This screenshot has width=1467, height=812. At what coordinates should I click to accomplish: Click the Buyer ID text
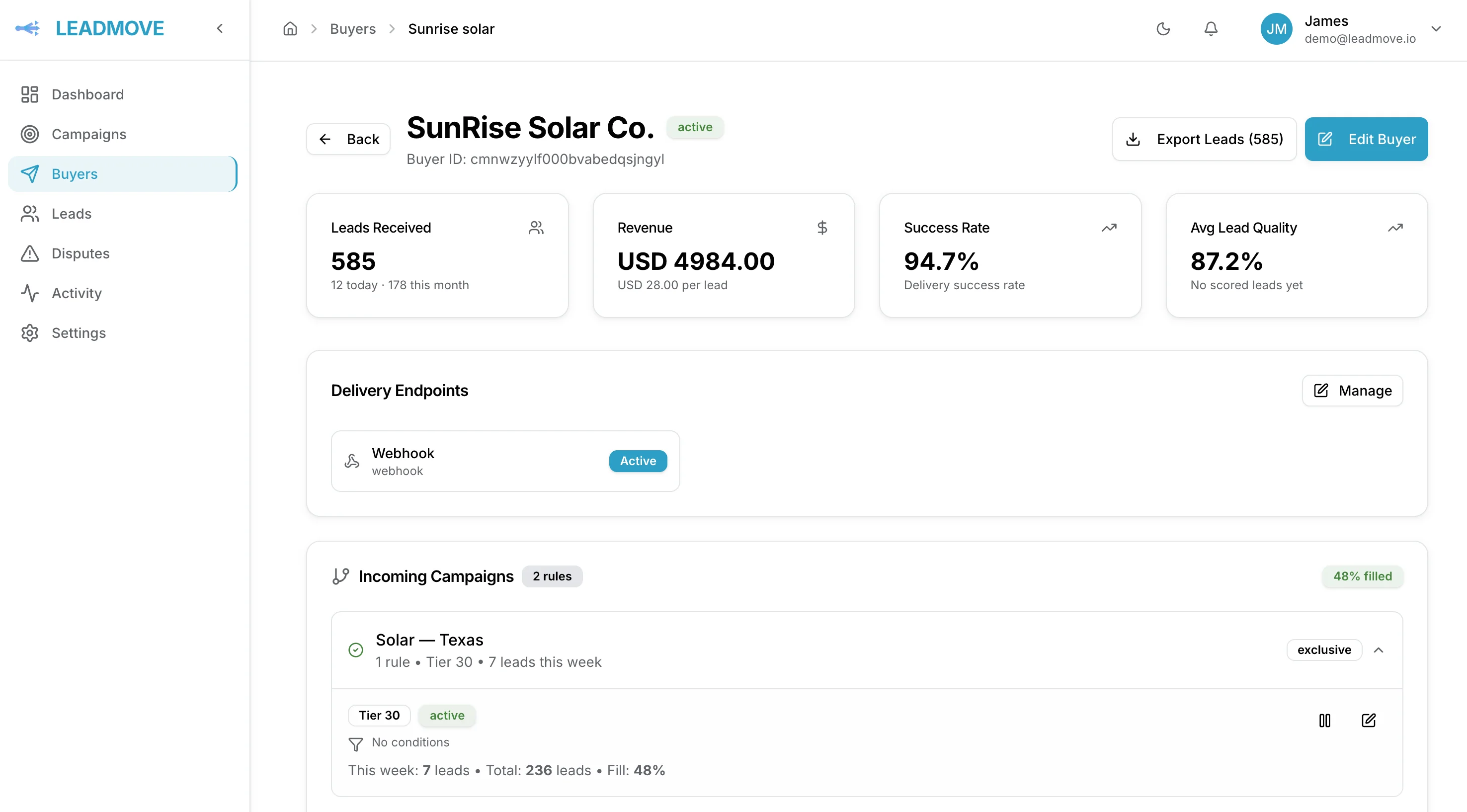coord(535,159)
